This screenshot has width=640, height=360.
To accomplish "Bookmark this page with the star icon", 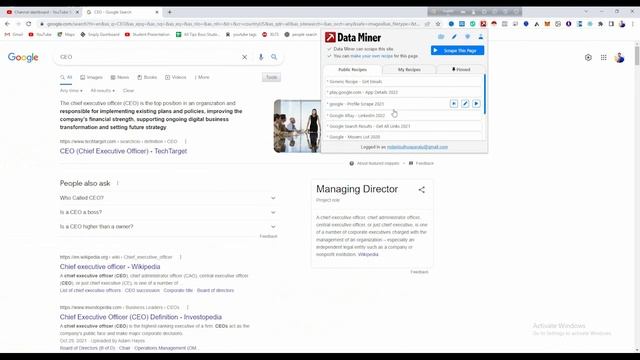I will click(438, 24).
